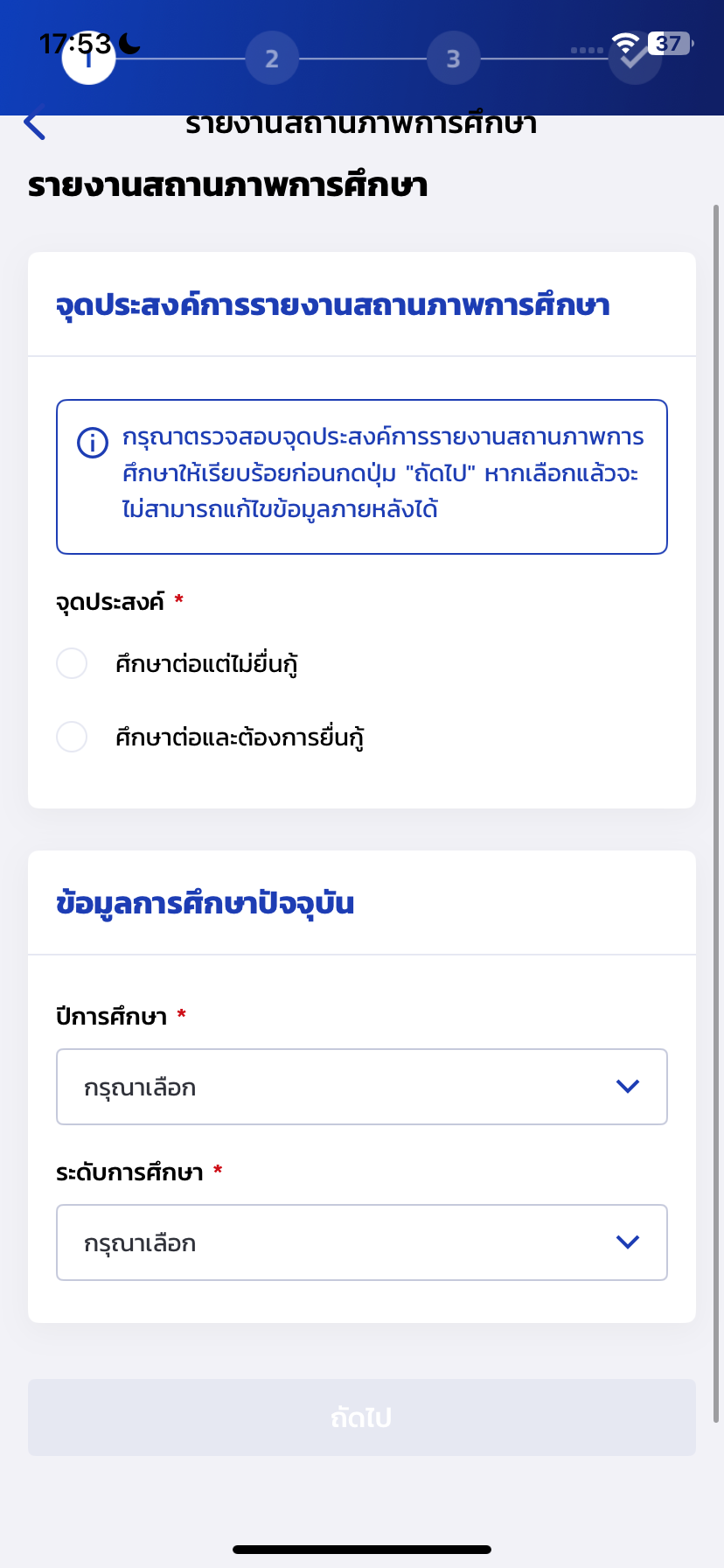
Task: Tap the Wi-Fi status icon
Action: click(x=625, y=44)
